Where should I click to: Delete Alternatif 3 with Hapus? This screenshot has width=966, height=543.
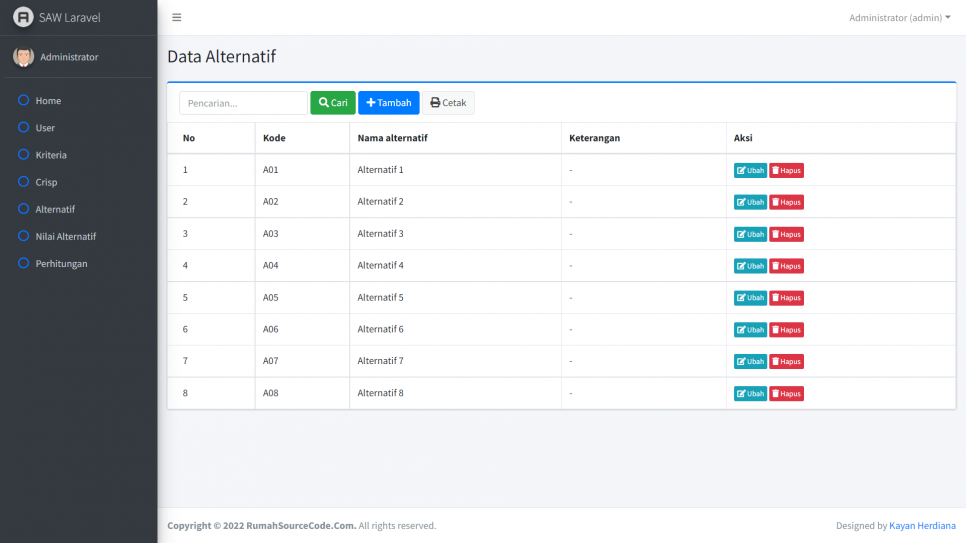[786, 234]
